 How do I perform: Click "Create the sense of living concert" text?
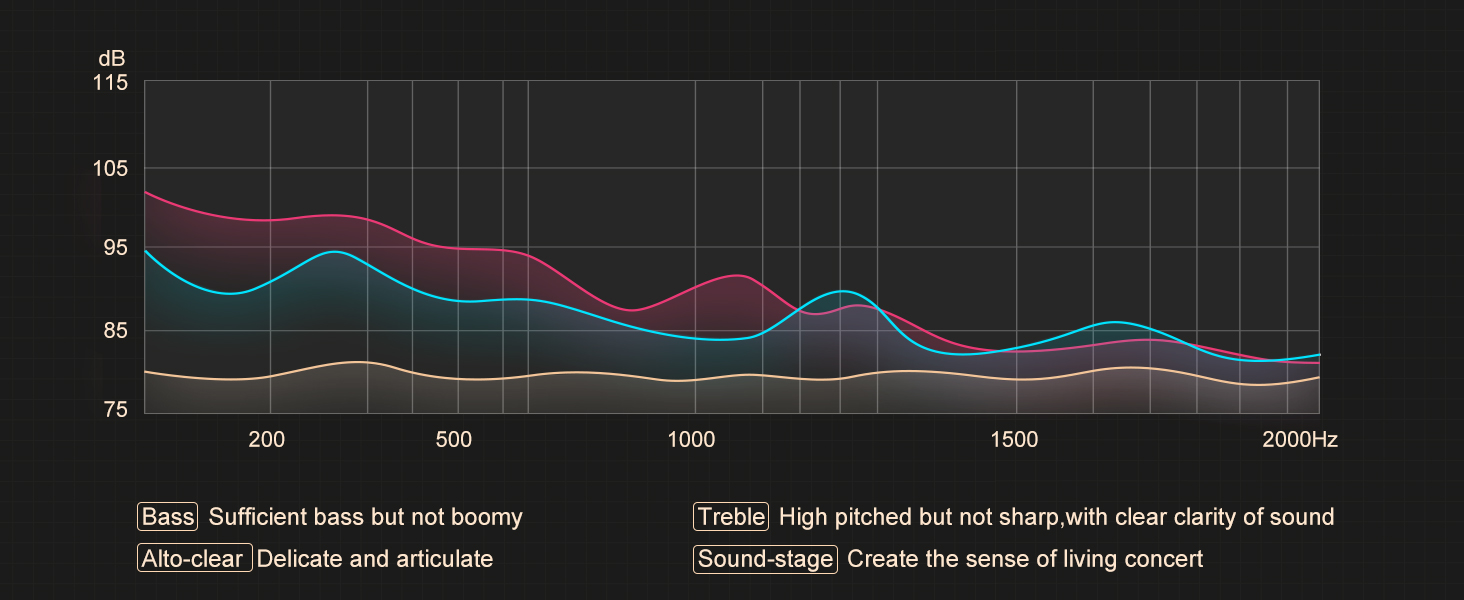click(1025, 558)
